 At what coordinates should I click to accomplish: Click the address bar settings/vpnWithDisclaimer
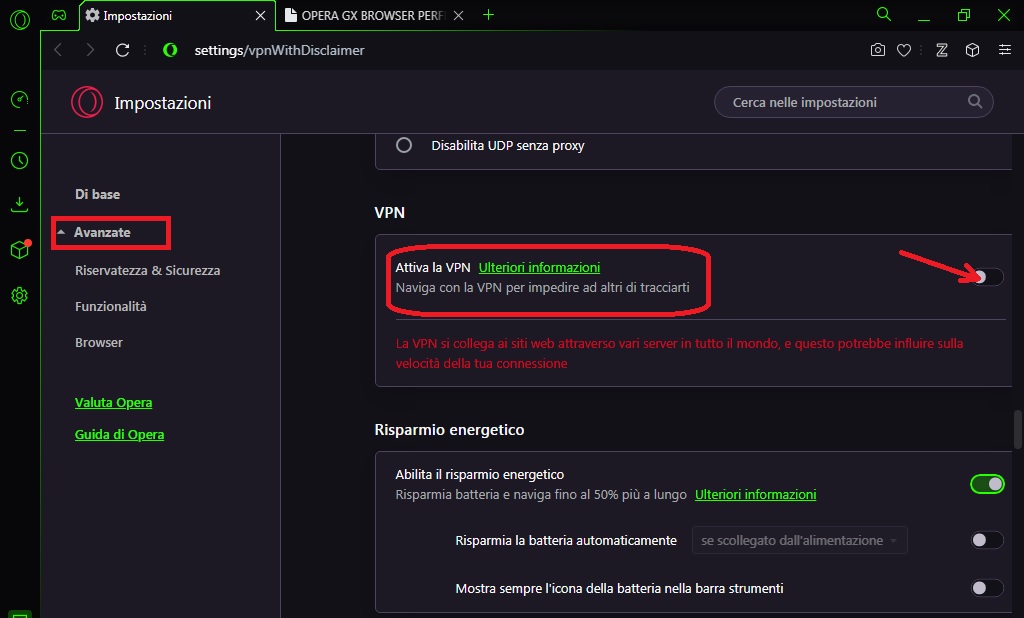(280, 50)
